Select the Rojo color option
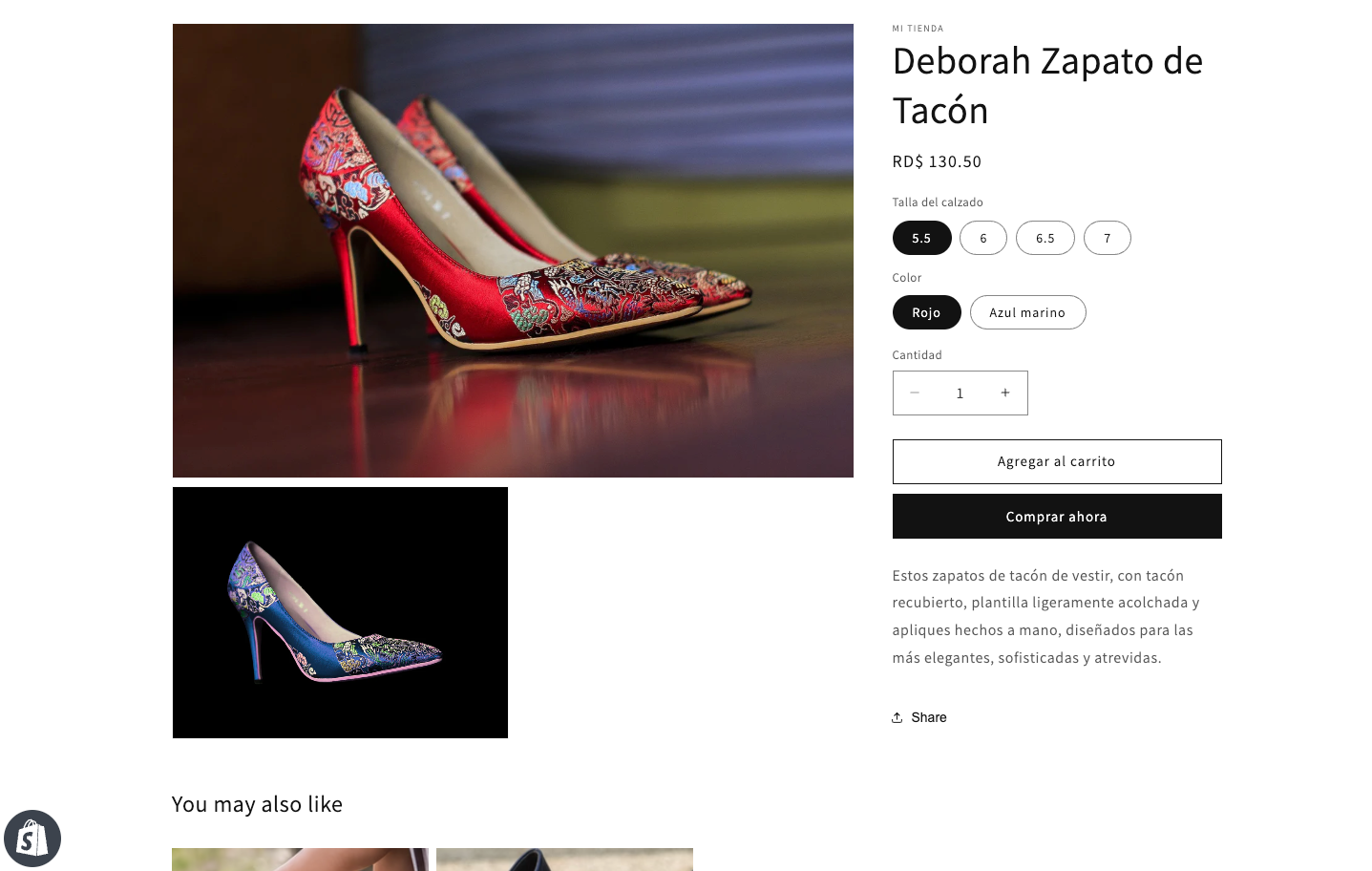 pyautogui.click(x=926, y=312)
